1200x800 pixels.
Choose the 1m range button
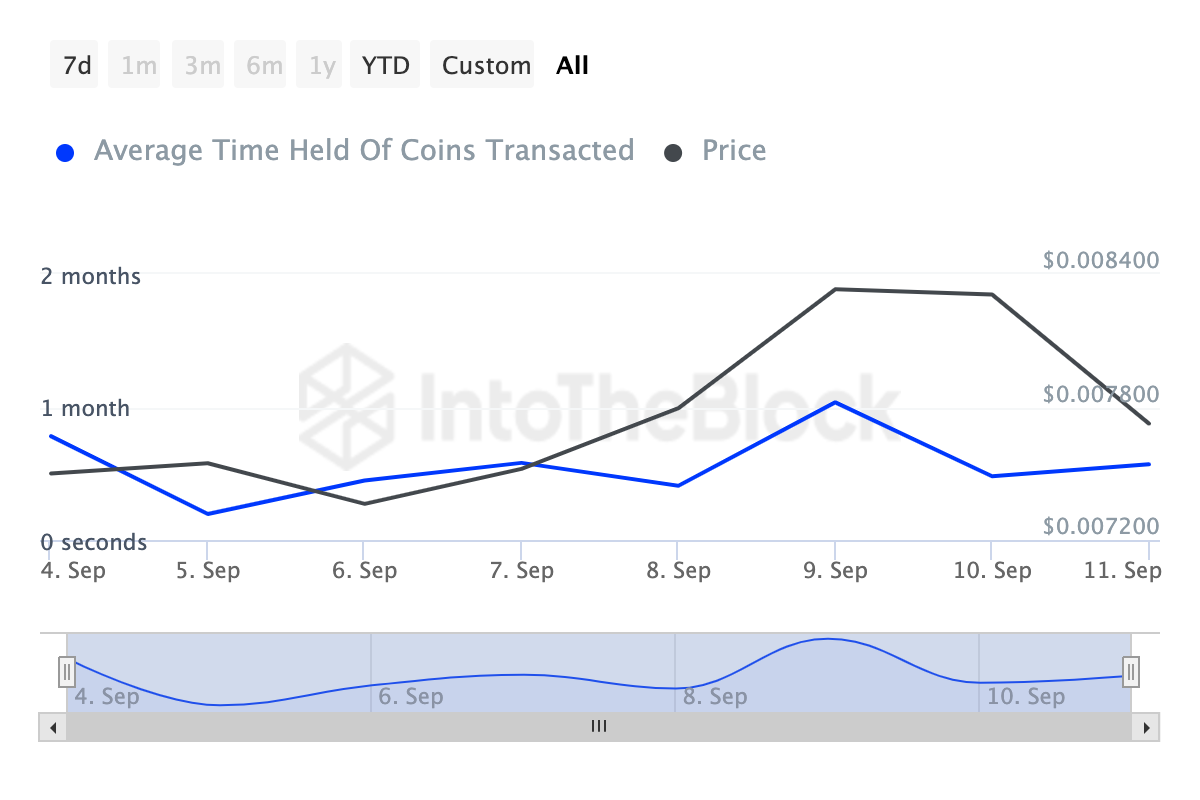139,65
